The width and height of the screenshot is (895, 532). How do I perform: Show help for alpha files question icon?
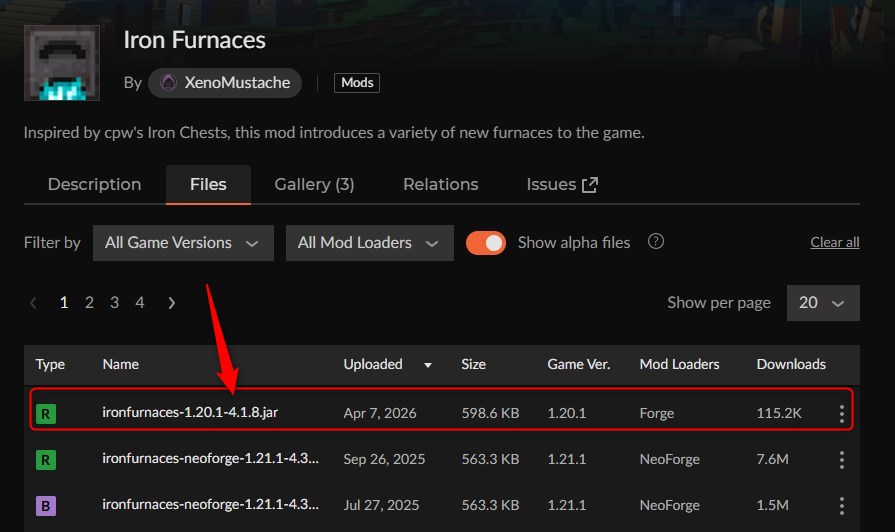pos(656,241)
